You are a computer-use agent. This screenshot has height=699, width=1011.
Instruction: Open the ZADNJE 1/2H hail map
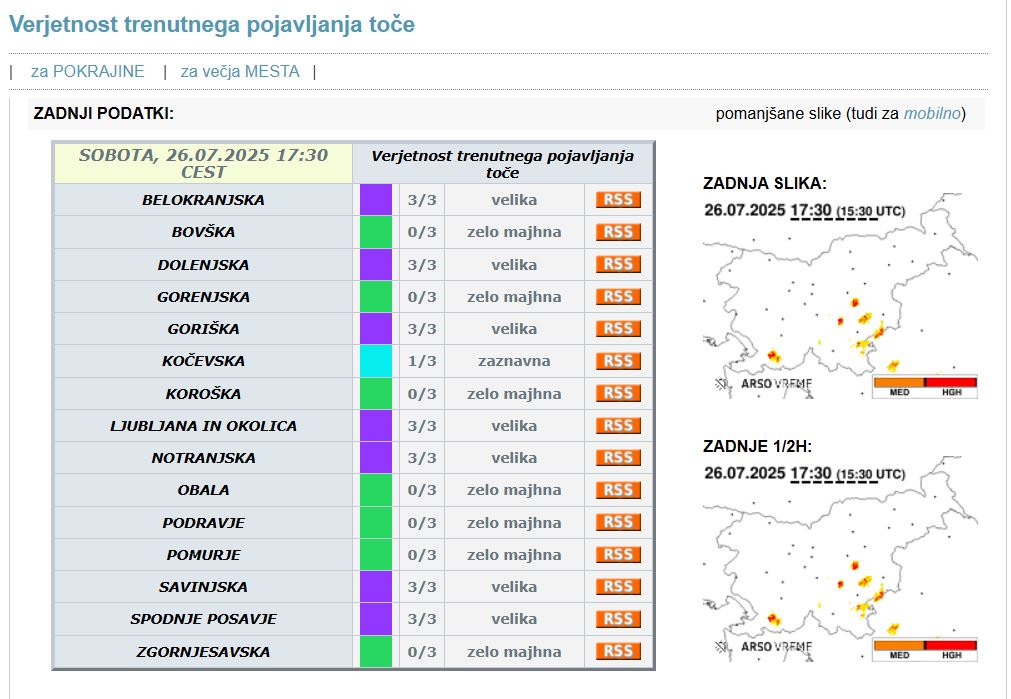[x=840, y=572]
